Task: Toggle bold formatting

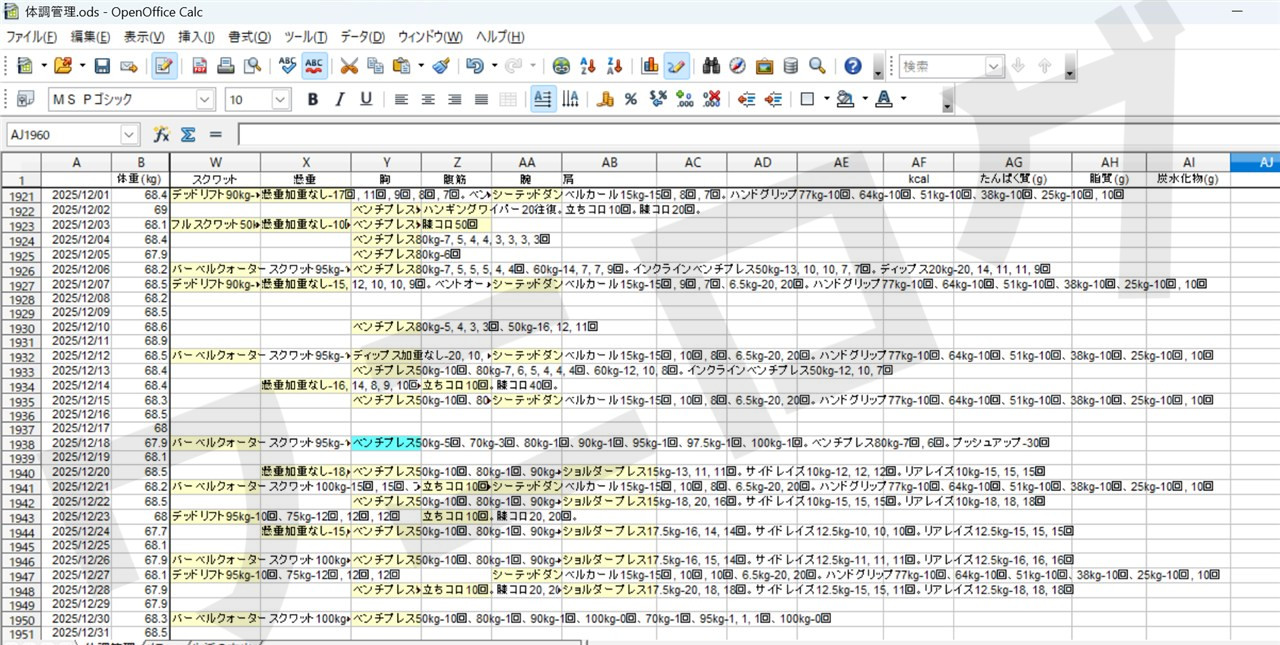Action: coord(312,99)
